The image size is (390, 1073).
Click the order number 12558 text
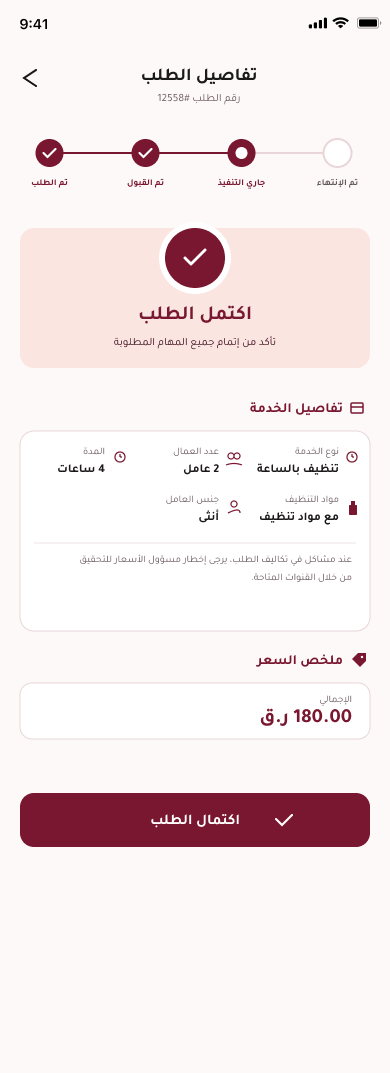pos(198,98)
